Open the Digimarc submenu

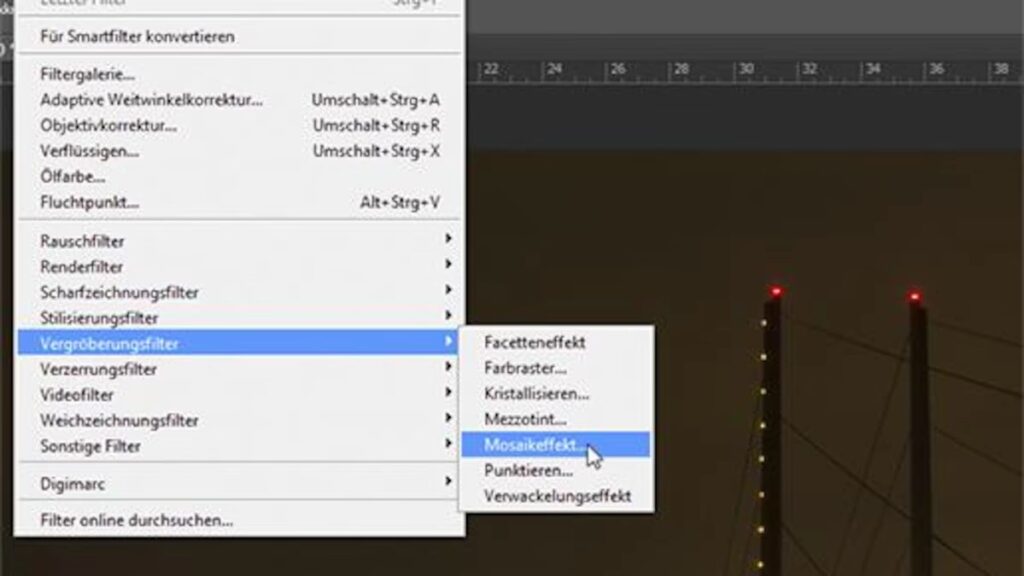click(x=72, y=484)
